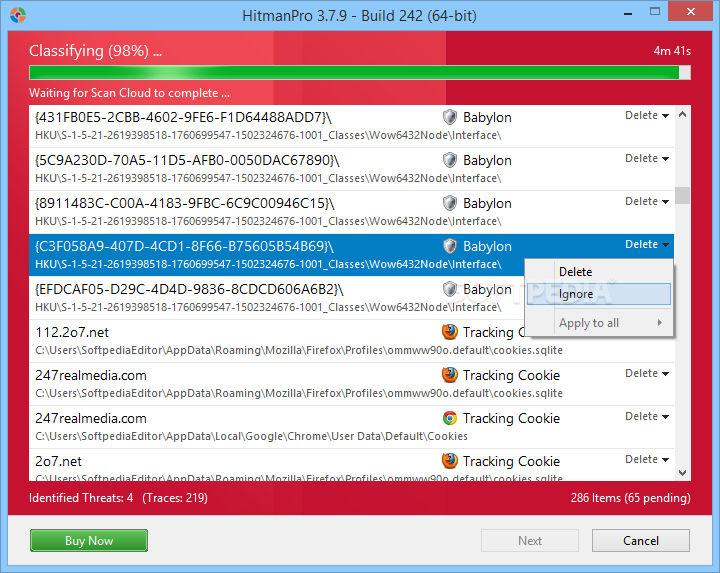Click the Identified Threats: 4 status text
The image size is (720, 573).
point(81,498)
